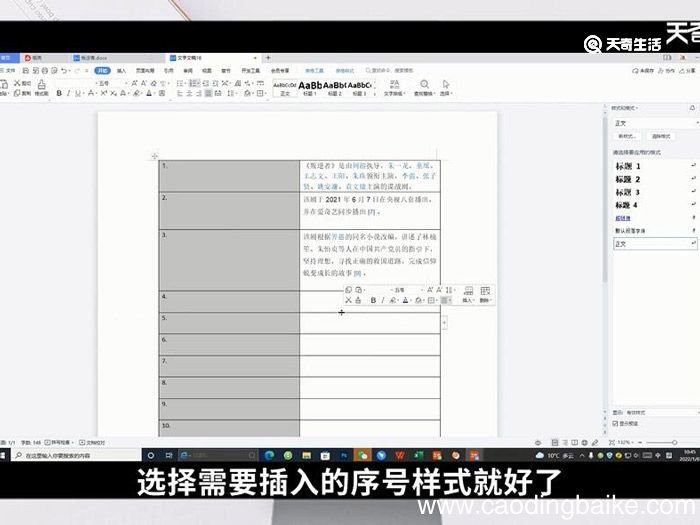Open the File menu dropdown
This screenshot has width=700, height=525.
pos(8,71)
